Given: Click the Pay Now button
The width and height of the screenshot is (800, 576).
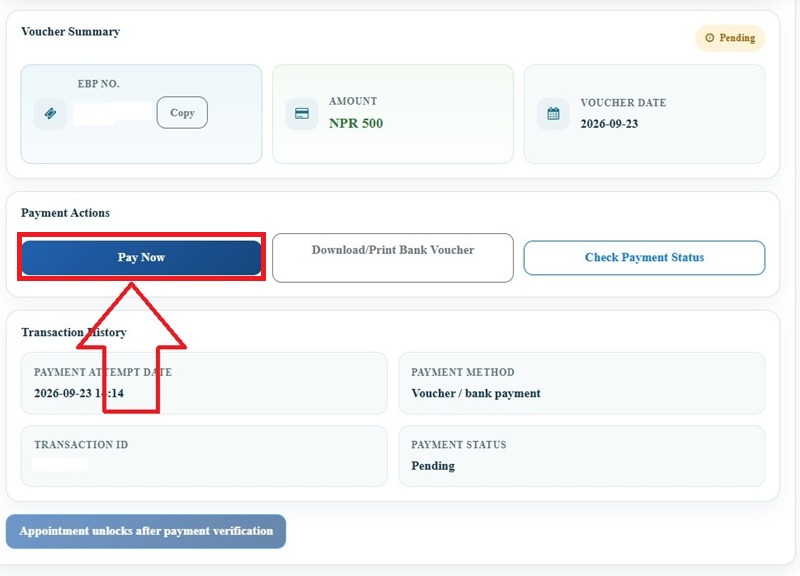Looking at the screenshot, I should (x=141, y=257).
